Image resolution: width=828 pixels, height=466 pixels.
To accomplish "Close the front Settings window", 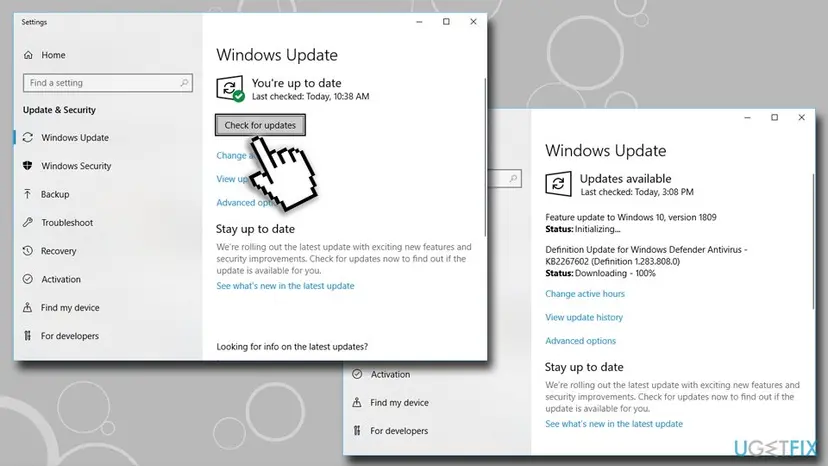I will 473,22.
